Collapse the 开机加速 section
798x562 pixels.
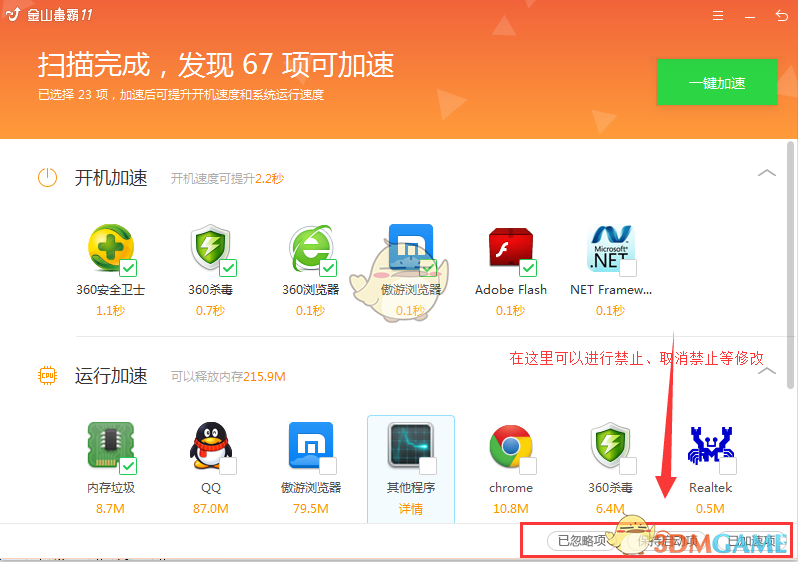coord(766,173)
